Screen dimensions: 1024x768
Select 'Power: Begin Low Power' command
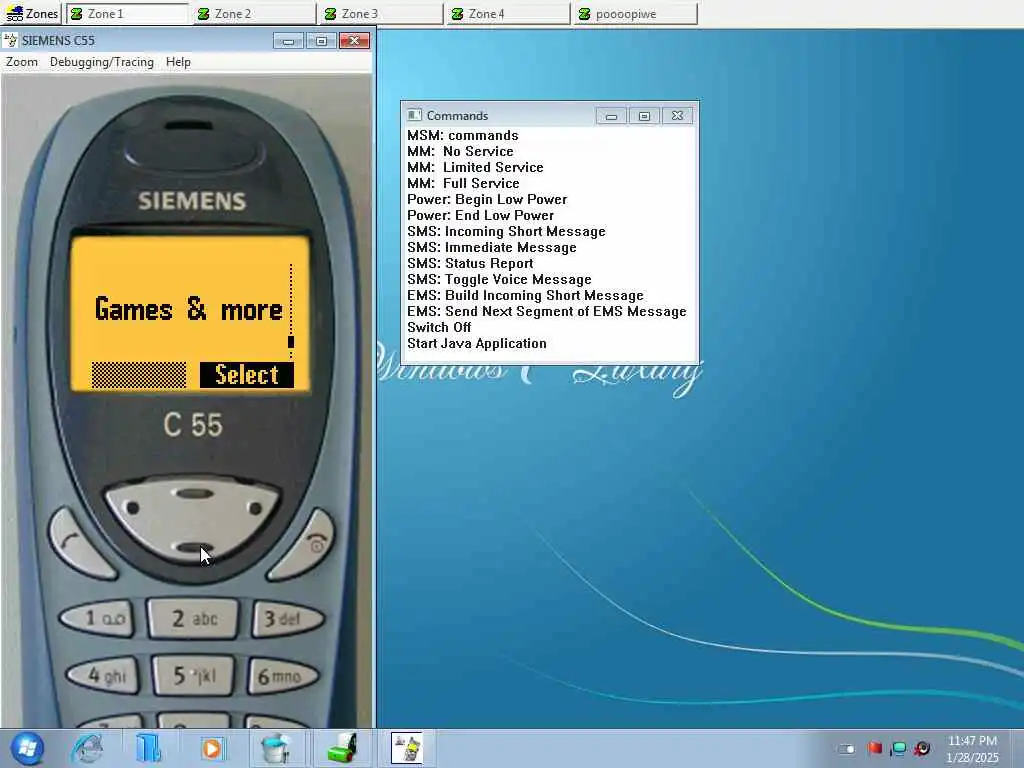click(487, 199)
